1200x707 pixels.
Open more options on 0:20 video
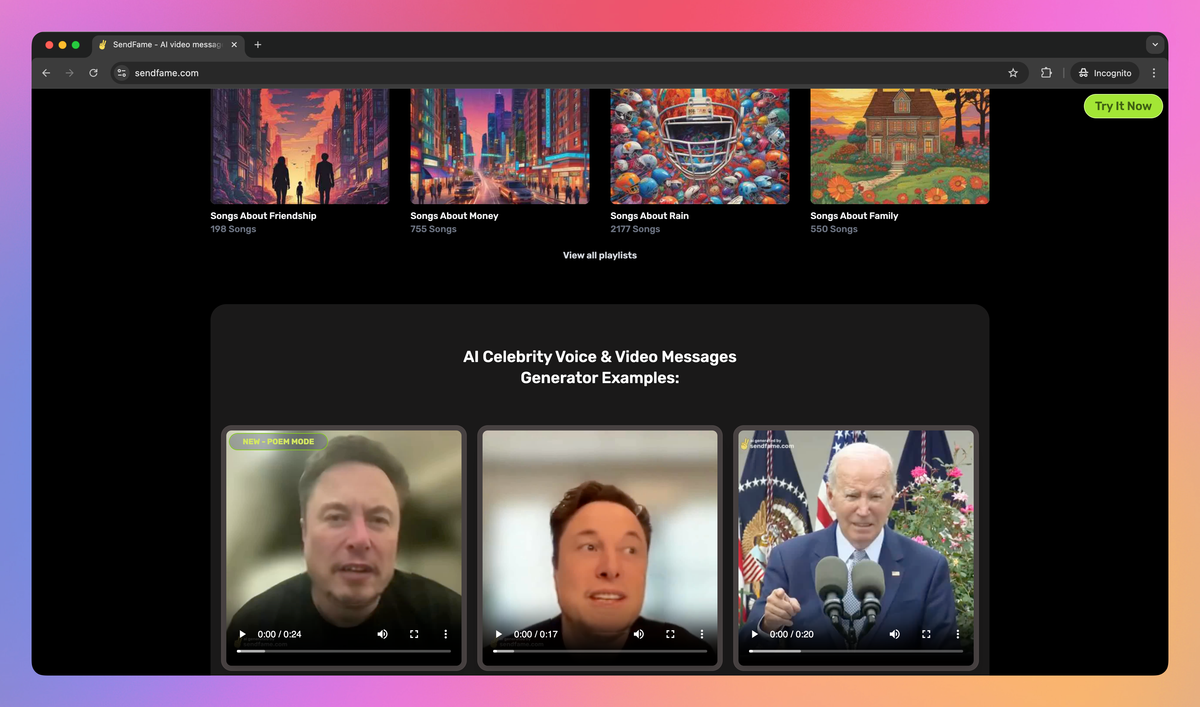point(958,634)
